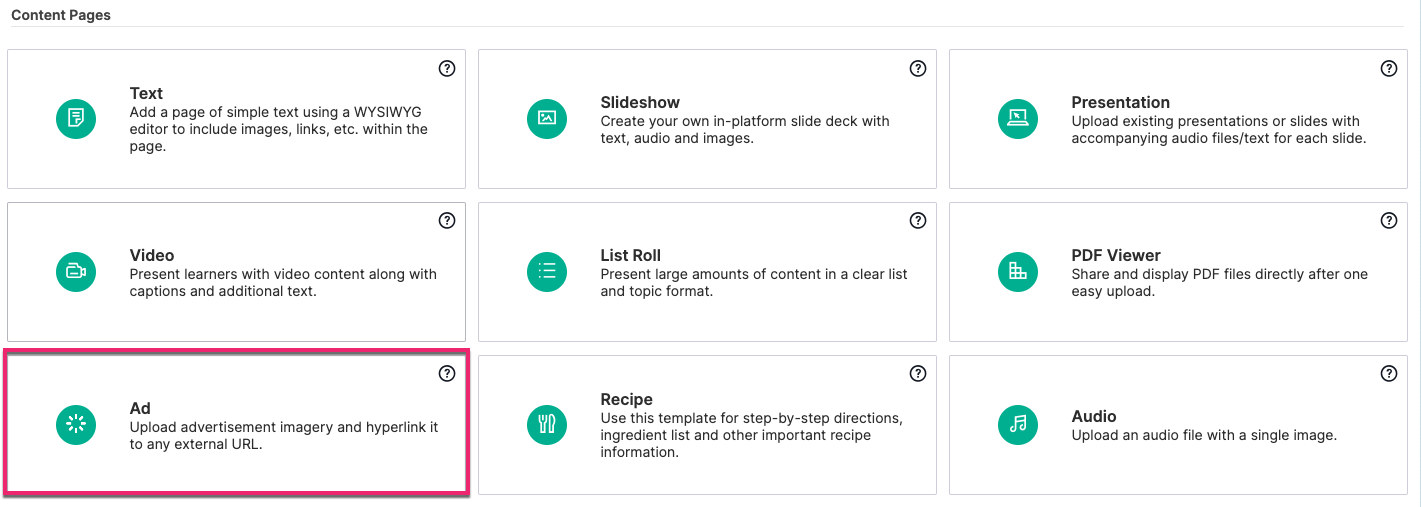Click the List Roll lines icon
Viewport: 1421px width, 507px height.
point(547,271)
